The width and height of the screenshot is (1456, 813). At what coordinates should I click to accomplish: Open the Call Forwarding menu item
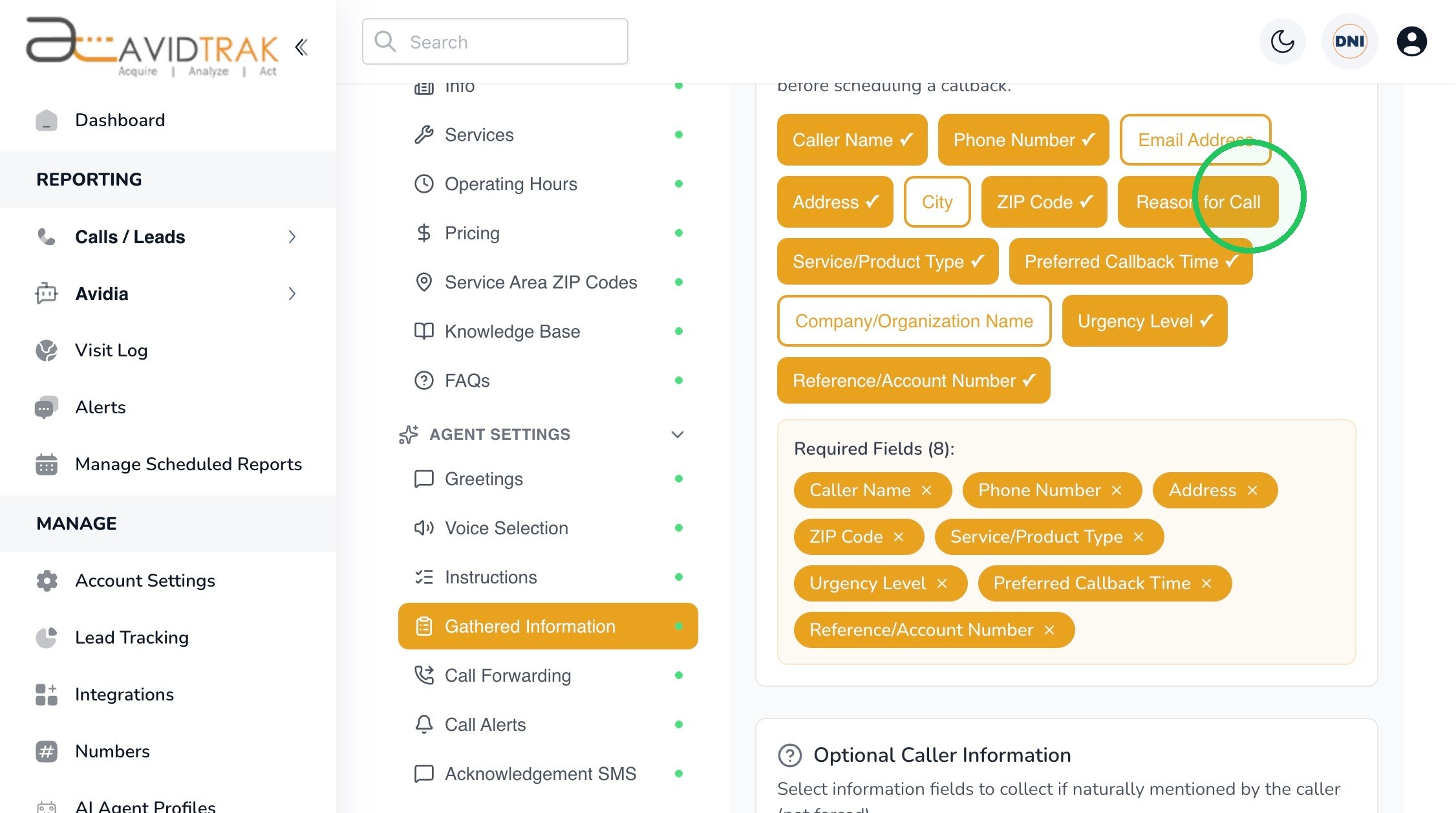(548, 675)
